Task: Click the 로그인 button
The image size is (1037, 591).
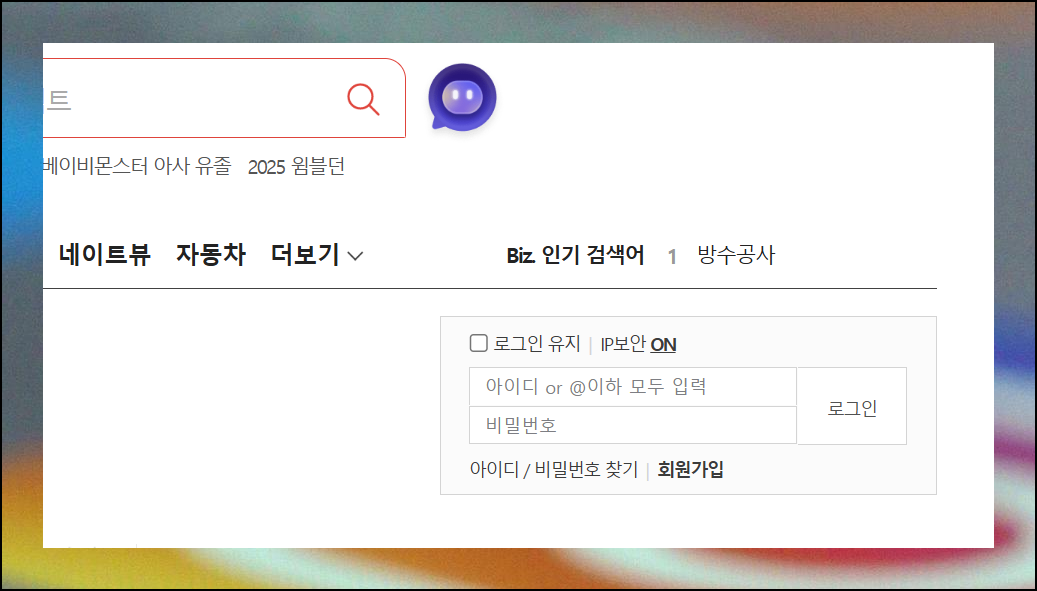Action: click(852, 407)
